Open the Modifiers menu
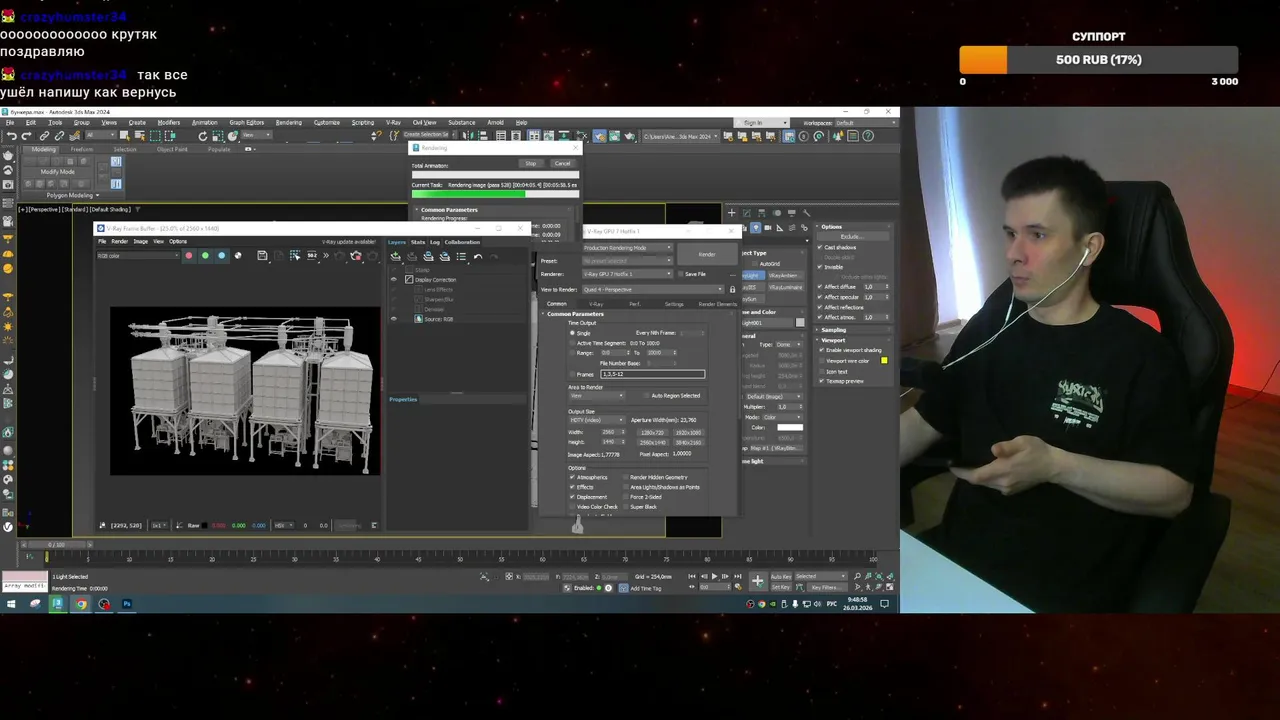Viewport: 1280px width, 720px height. coord(168,123)
